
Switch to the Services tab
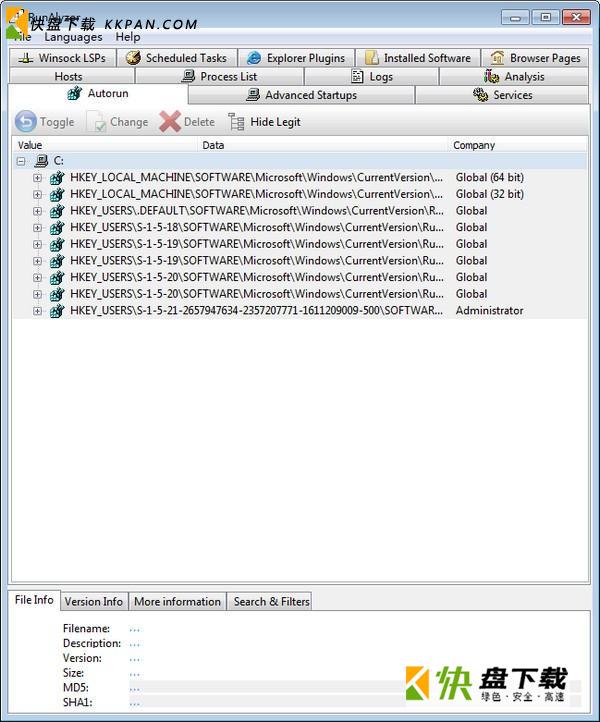pyautogui.click(x=502, y=95)
